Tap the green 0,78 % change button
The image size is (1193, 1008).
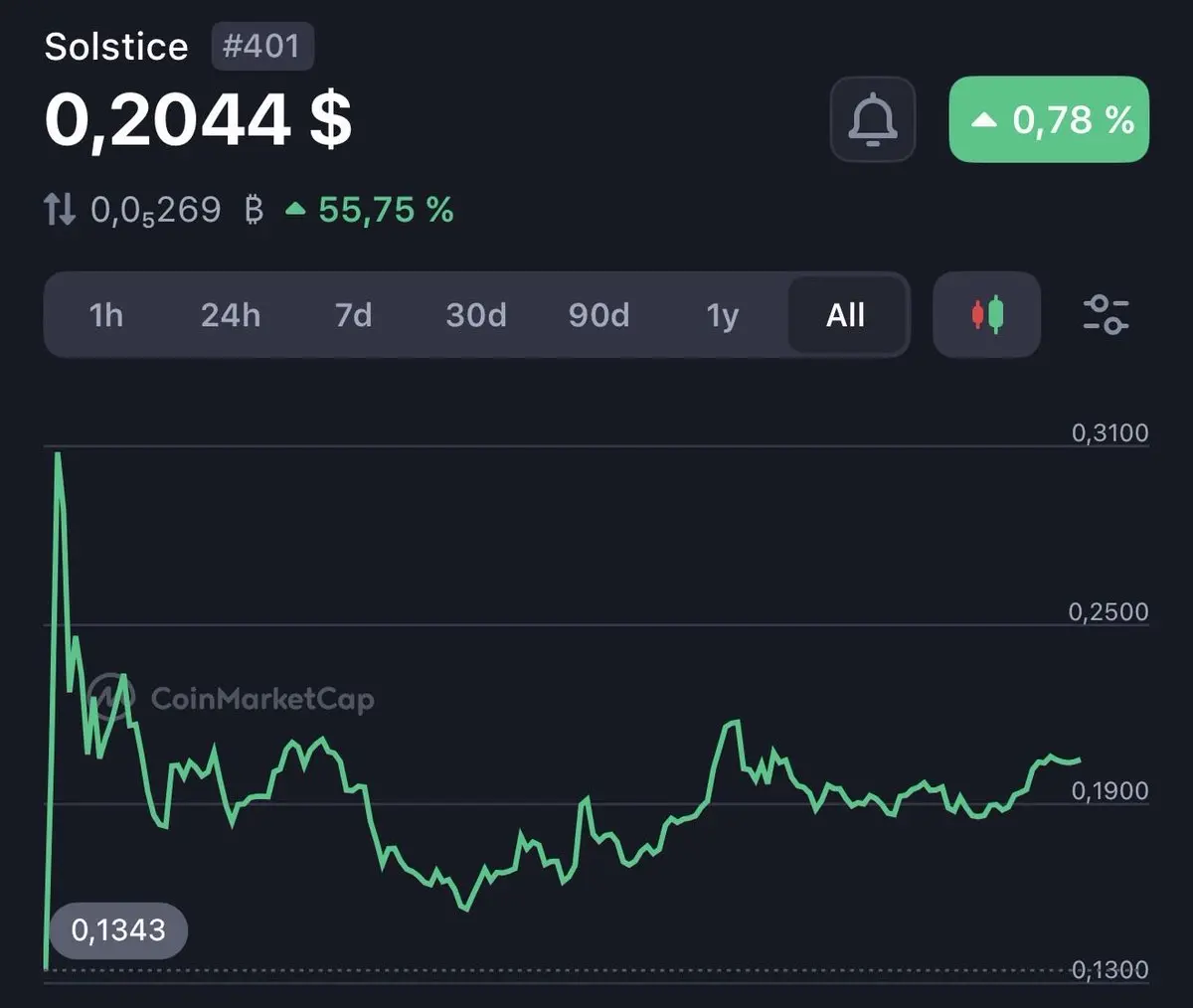tap(1049, 119)
